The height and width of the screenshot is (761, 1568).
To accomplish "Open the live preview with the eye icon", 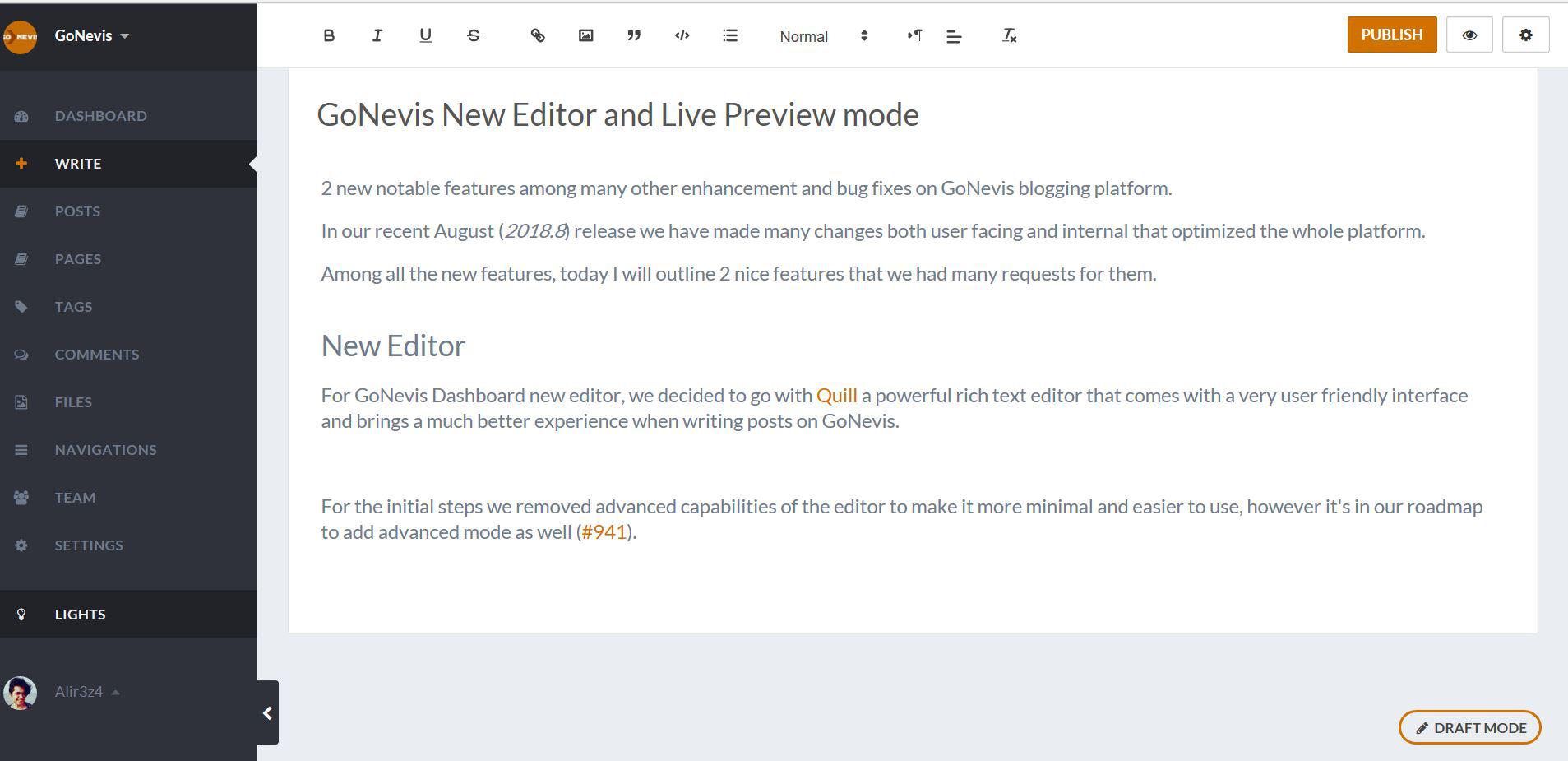I will (x=1469, y=35).
